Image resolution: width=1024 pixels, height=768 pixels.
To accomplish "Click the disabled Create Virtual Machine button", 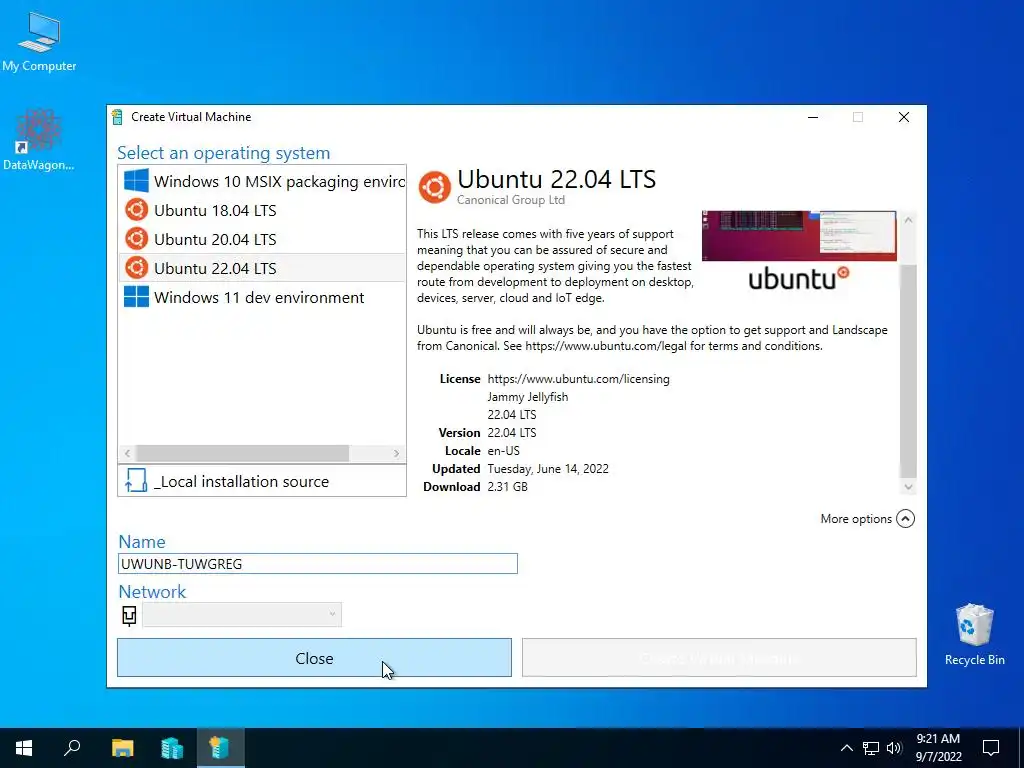I will (719, 658).
